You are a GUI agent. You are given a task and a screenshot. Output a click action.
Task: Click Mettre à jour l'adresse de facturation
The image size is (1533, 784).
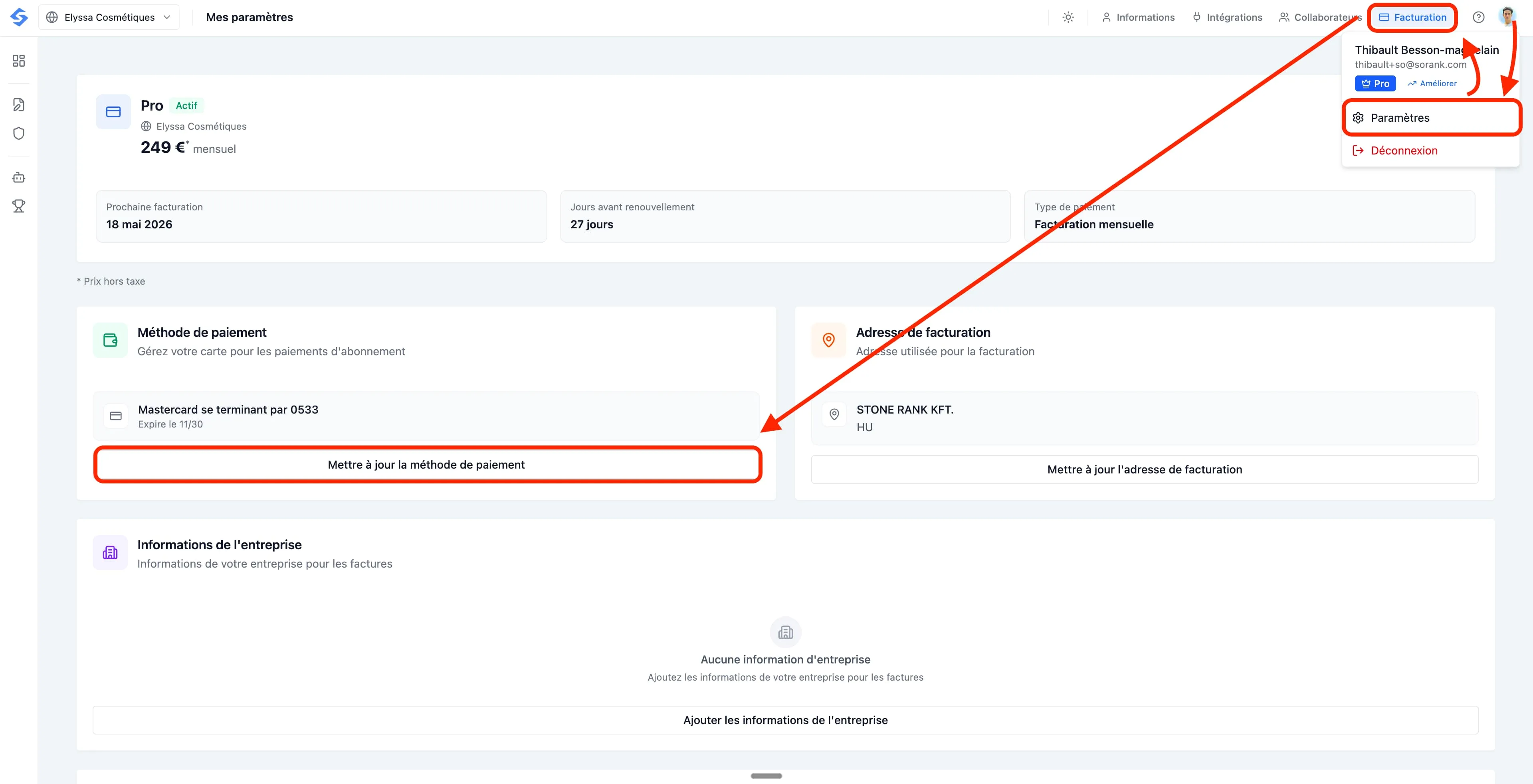click(x=1145, y=469)
